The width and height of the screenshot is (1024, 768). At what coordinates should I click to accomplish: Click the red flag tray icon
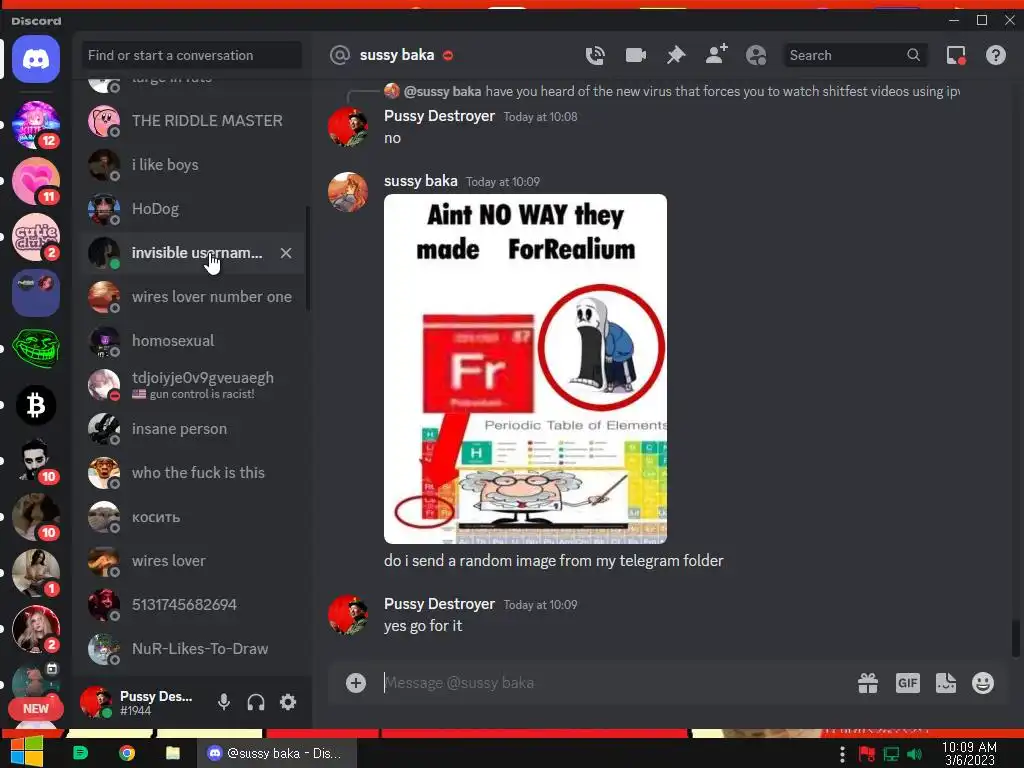point(867,754)
